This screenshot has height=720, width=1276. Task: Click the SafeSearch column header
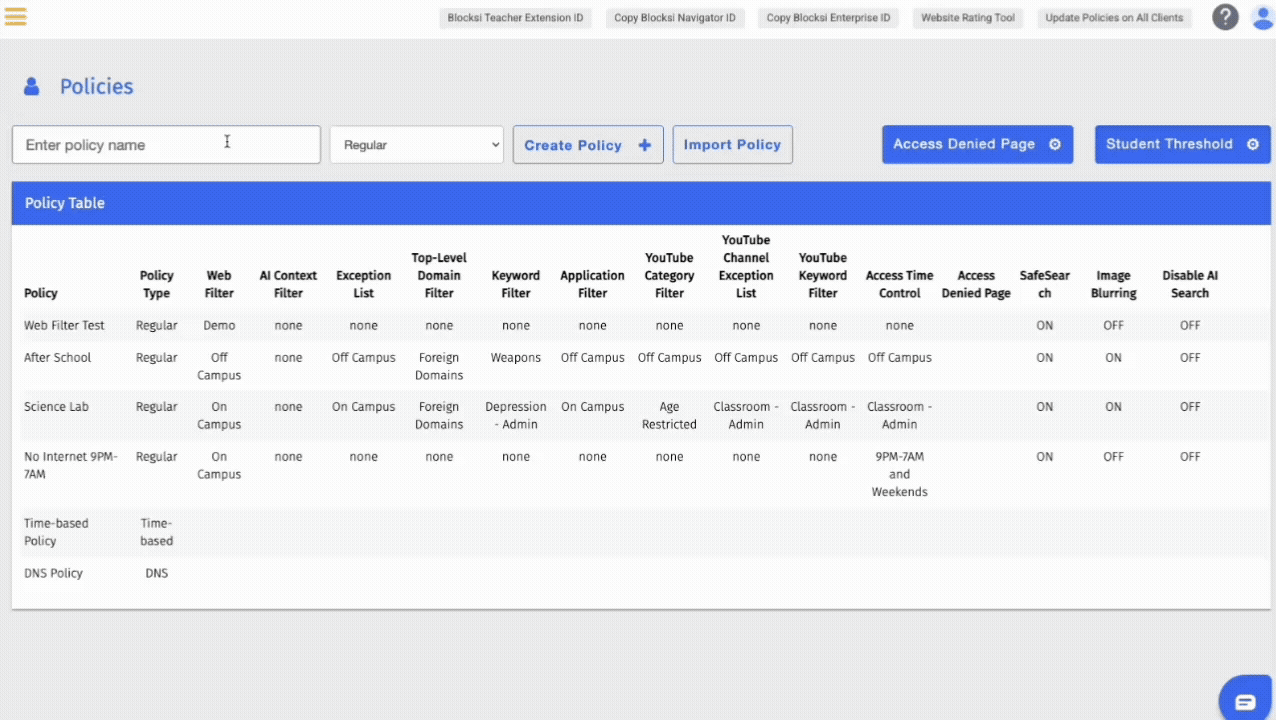click(x=1044, y=284)
